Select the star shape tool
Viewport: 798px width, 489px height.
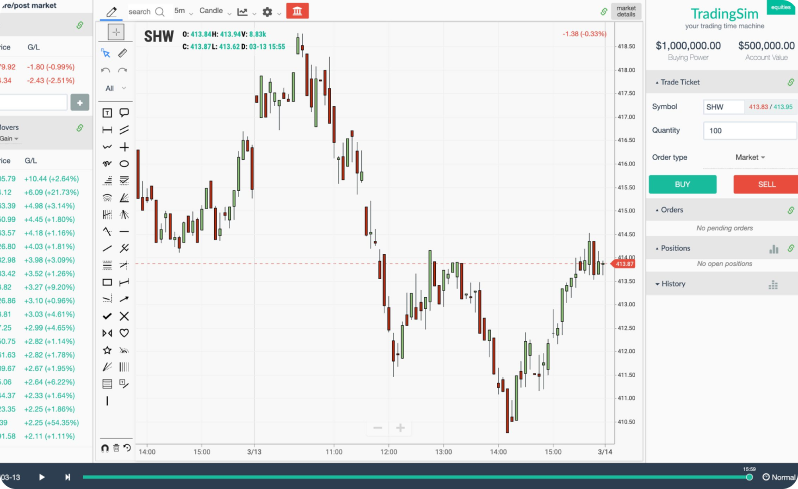pyautogui.click(x=107, y=350)
